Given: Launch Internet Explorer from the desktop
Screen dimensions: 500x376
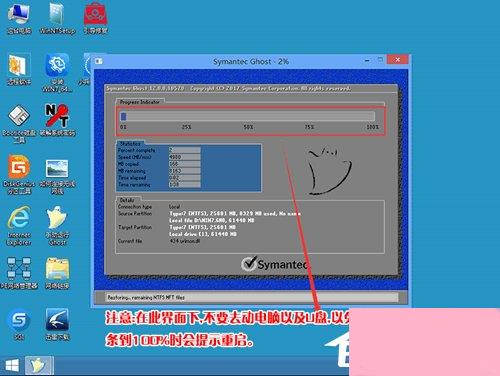Looking at the screenshot, I should point(19,226).
